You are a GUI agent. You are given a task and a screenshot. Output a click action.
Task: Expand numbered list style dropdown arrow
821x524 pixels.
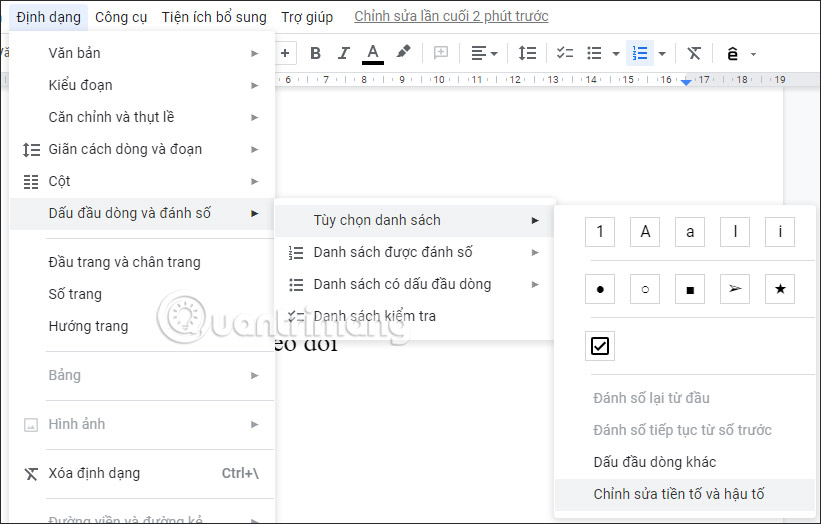pos(662,53)
